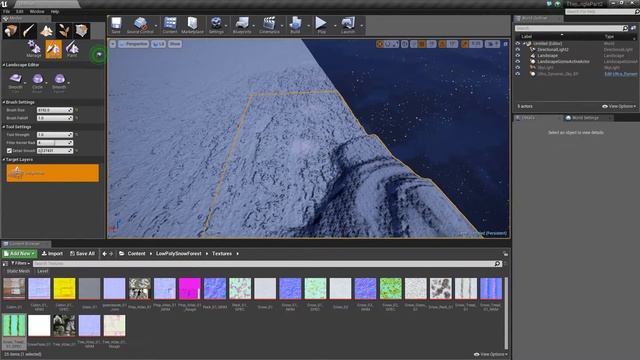
Task: Select the Heightmap target layer
Action: pos(53,173)
